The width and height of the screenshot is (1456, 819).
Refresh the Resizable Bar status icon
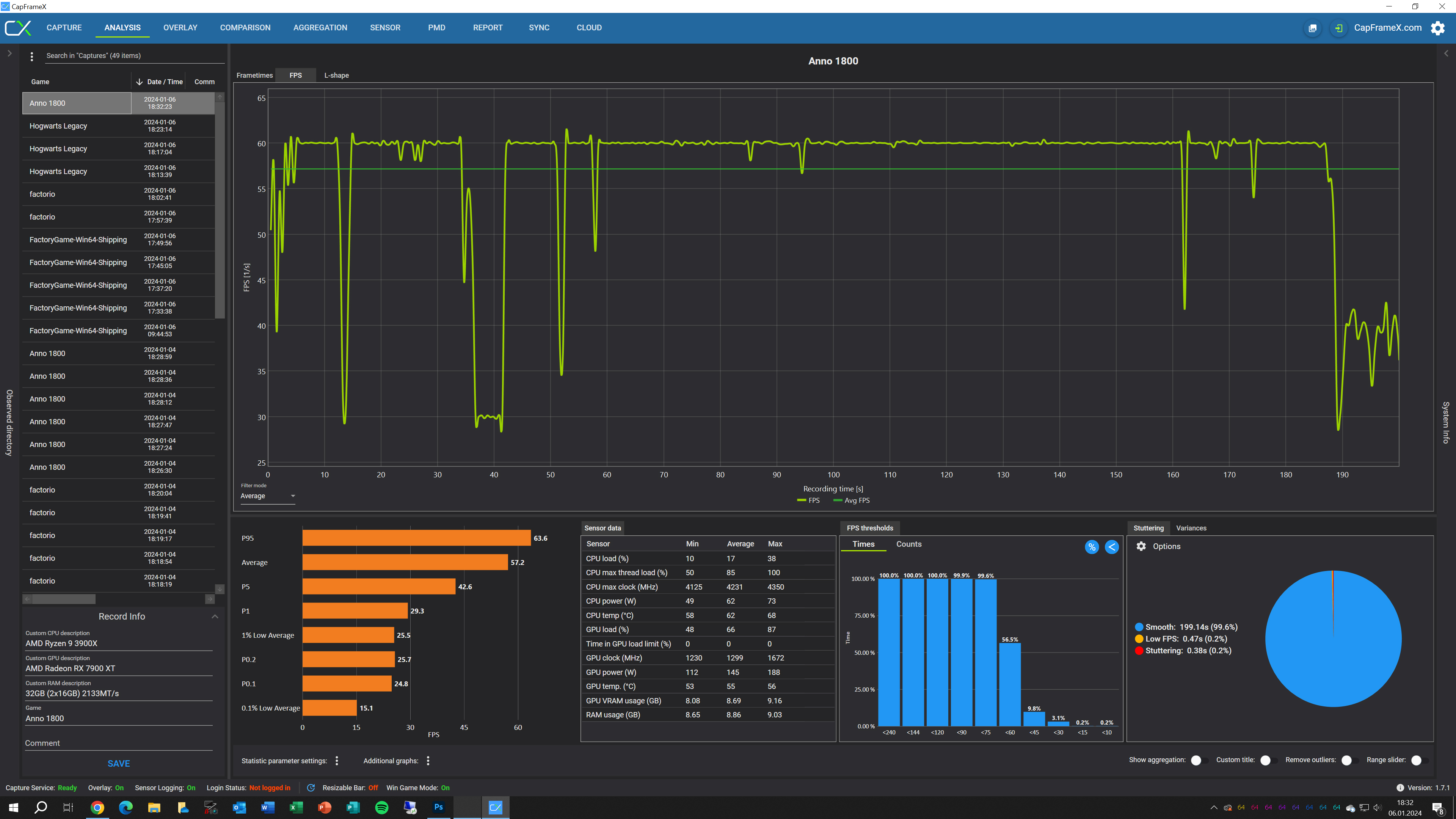311,788
